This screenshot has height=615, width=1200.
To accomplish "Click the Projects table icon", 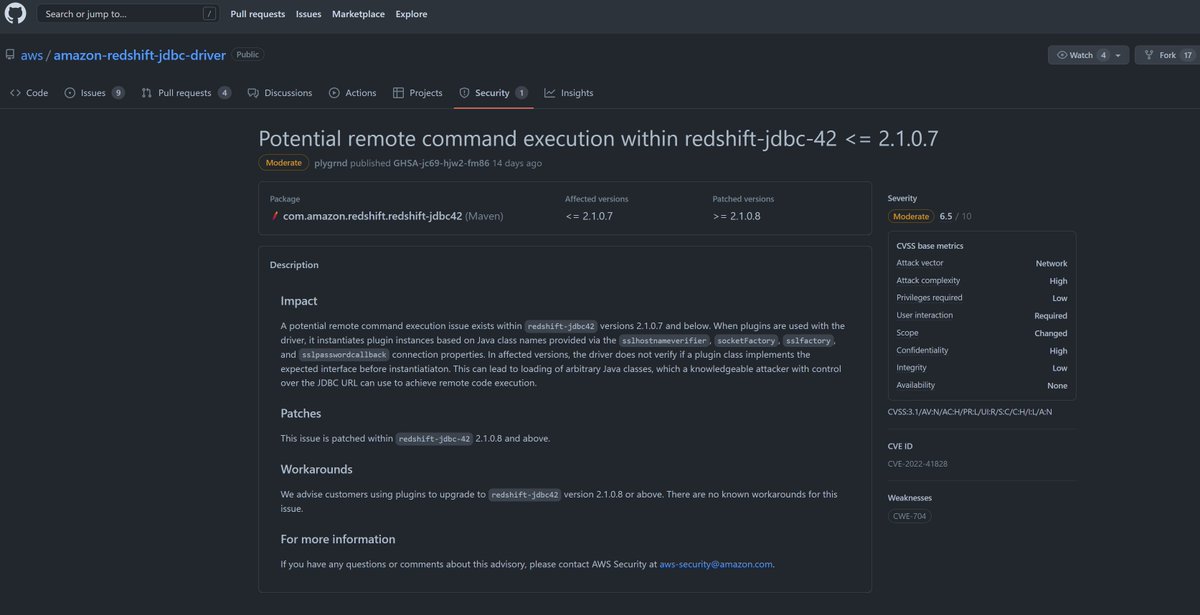I will (399, 93).
